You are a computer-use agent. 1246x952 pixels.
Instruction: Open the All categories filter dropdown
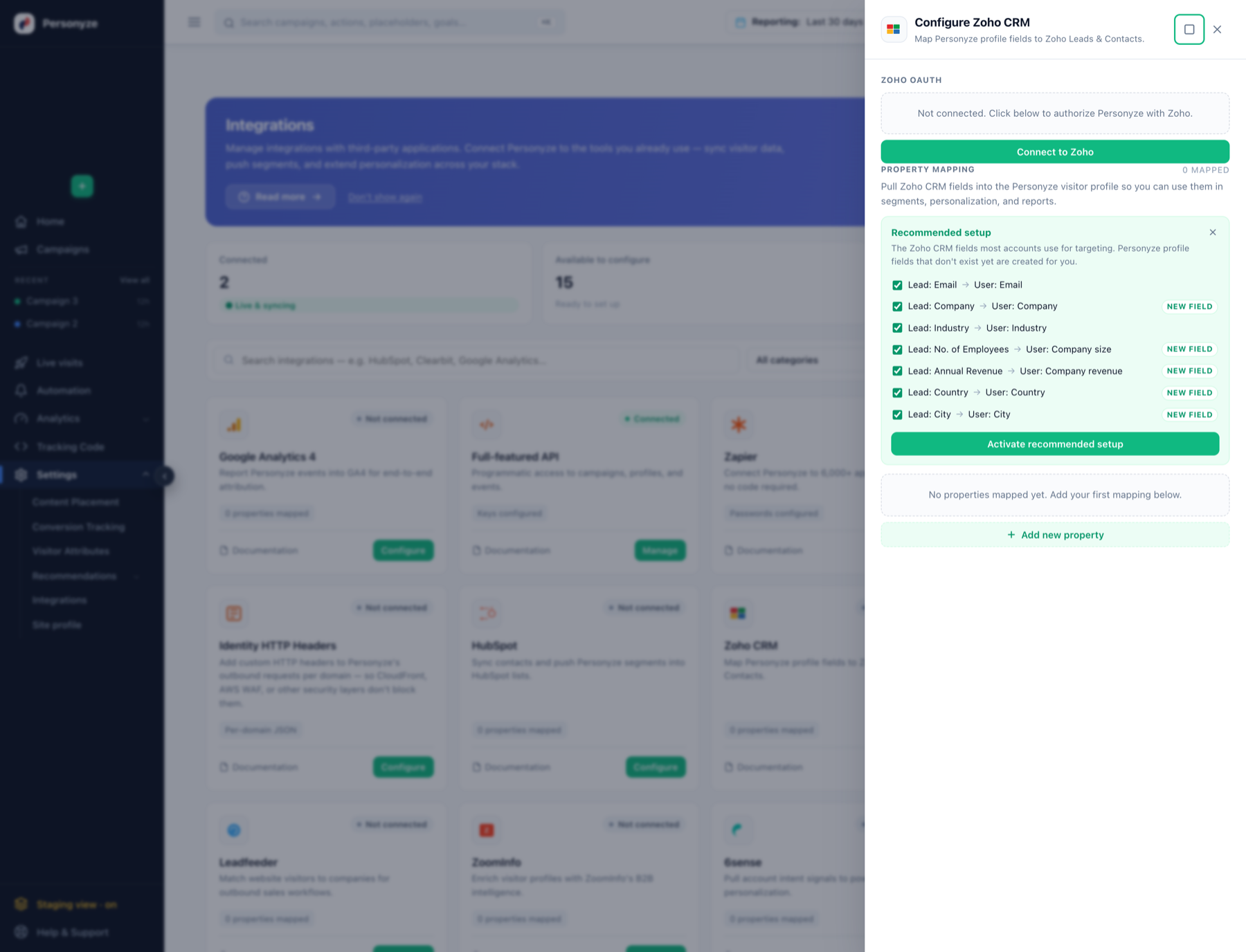click(806, 360)
